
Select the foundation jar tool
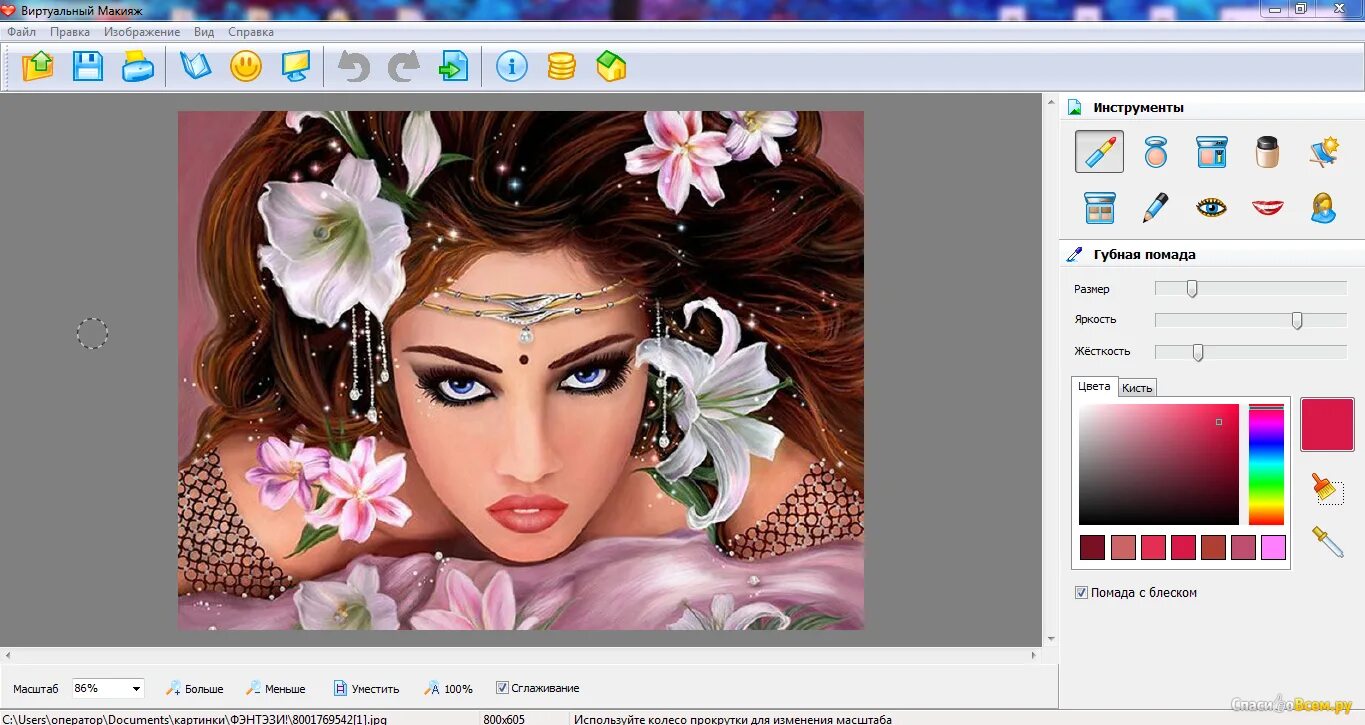point(1268,152)
